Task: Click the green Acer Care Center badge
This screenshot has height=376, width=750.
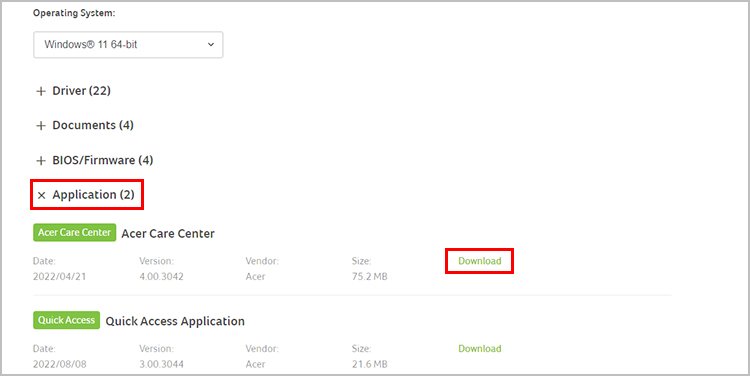Action: pos(75,232)
